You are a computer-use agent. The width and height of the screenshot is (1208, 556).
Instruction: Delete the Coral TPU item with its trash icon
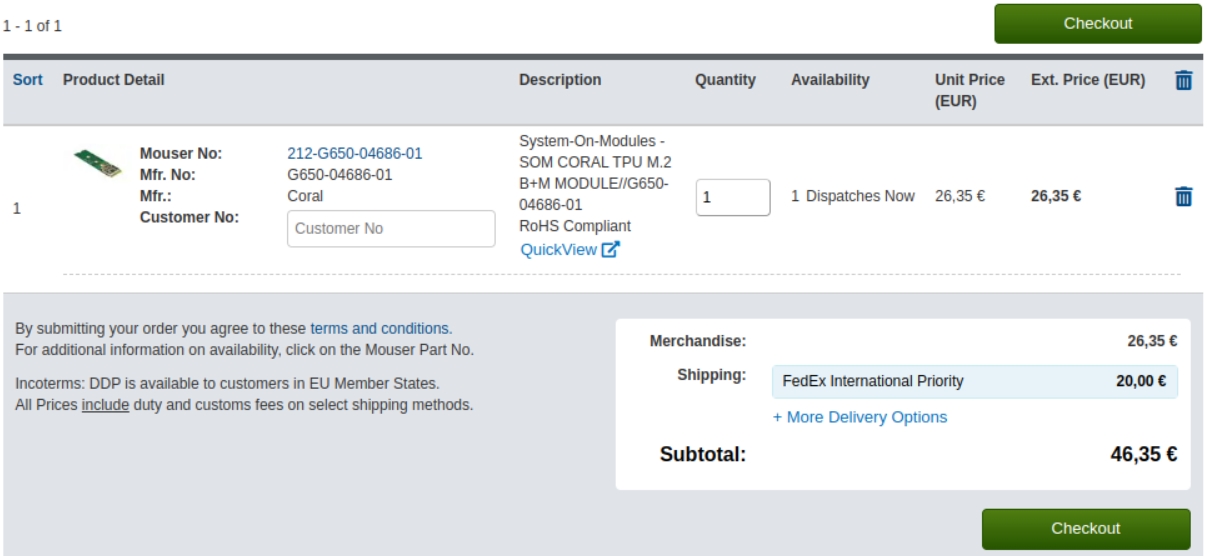click(x=1183, y=196)
